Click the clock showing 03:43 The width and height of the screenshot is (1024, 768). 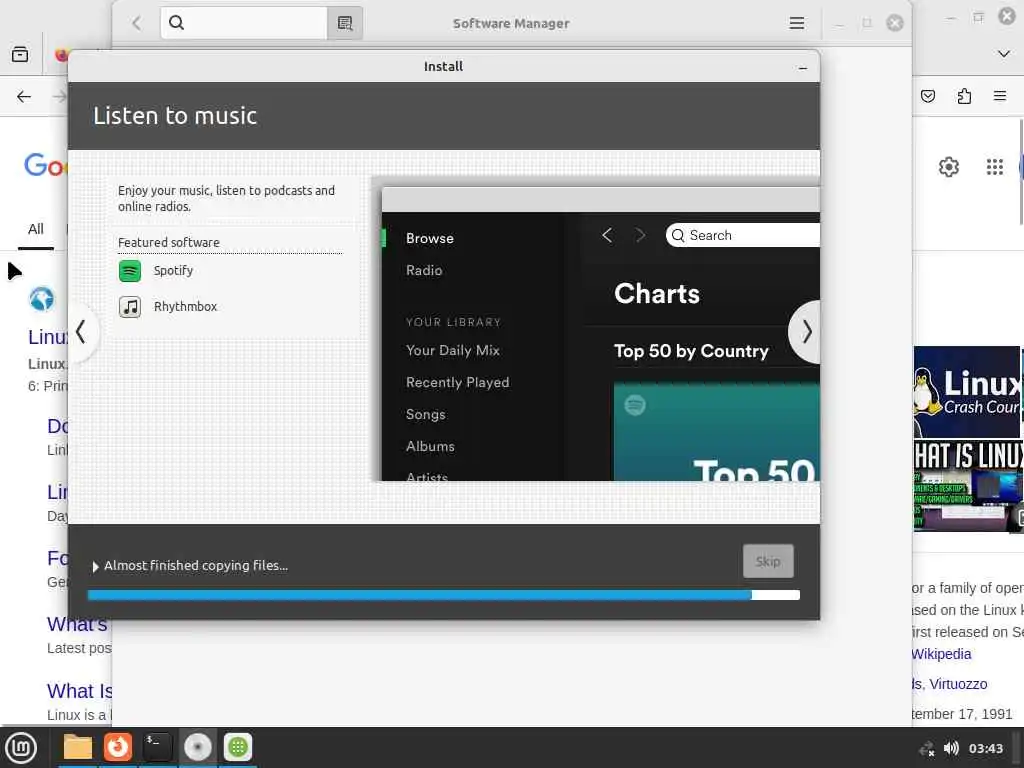coord(985,748)
